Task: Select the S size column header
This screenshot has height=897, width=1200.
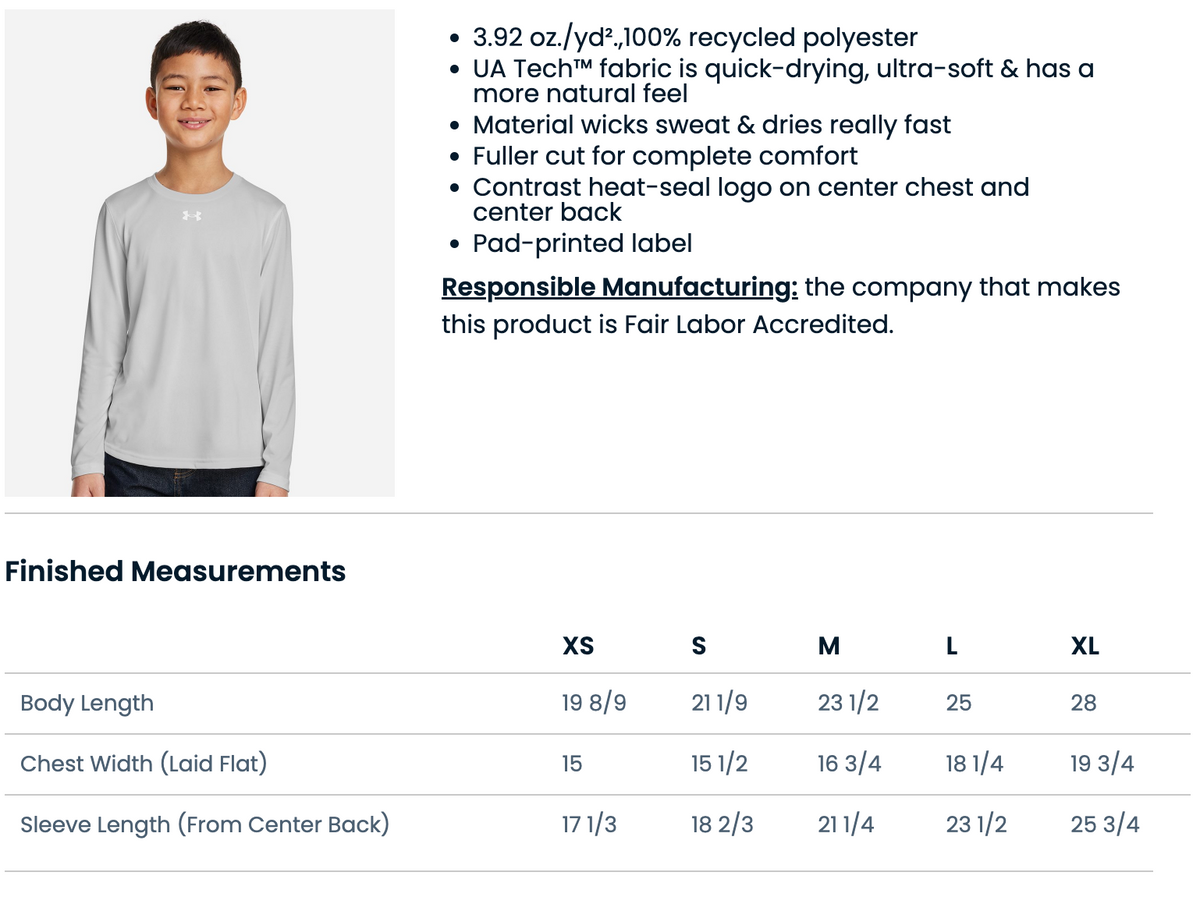Action: pyautogui.click(x=699, y=646)
